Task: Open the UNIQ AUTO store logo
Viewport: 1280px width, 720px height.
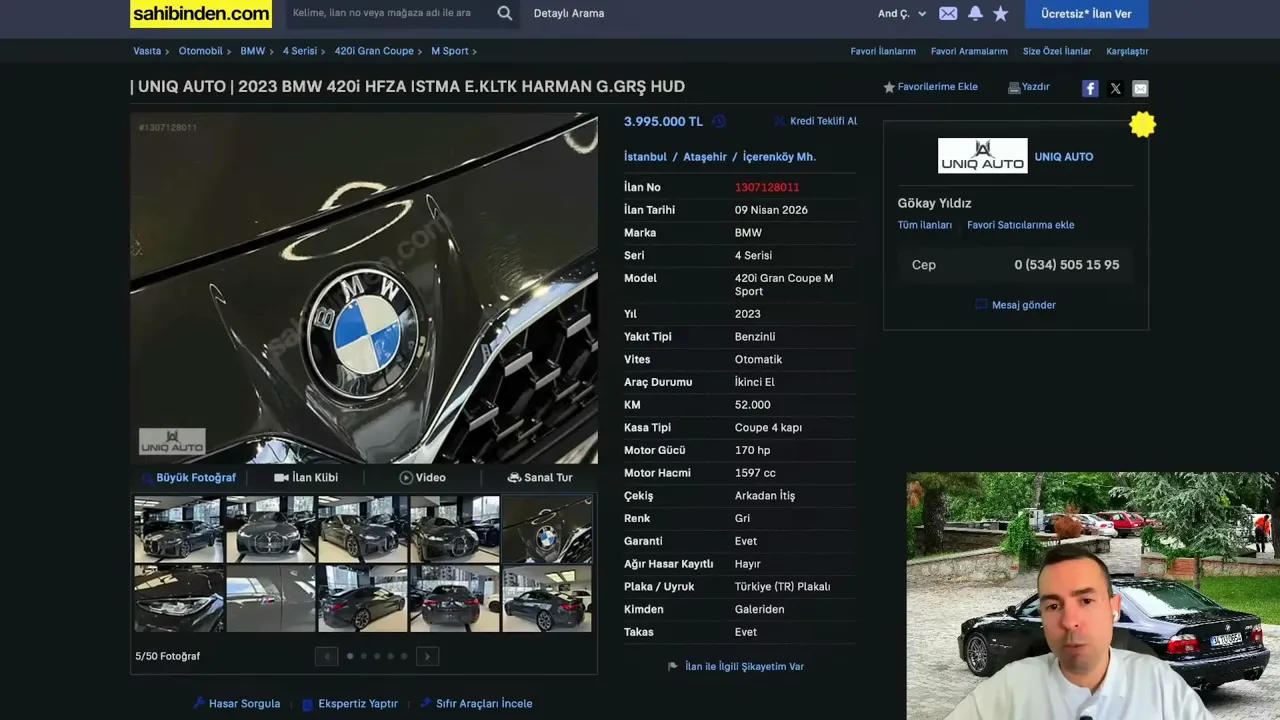Action: point(982,156)
